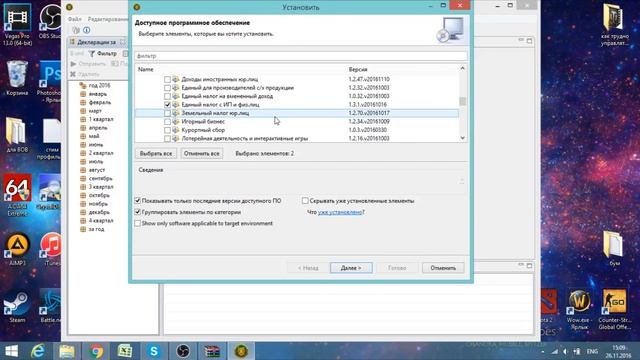Viewport: 640px width, 360px height.
Task: Open Google Chrome from taskbar
Action: click(96, 351)
